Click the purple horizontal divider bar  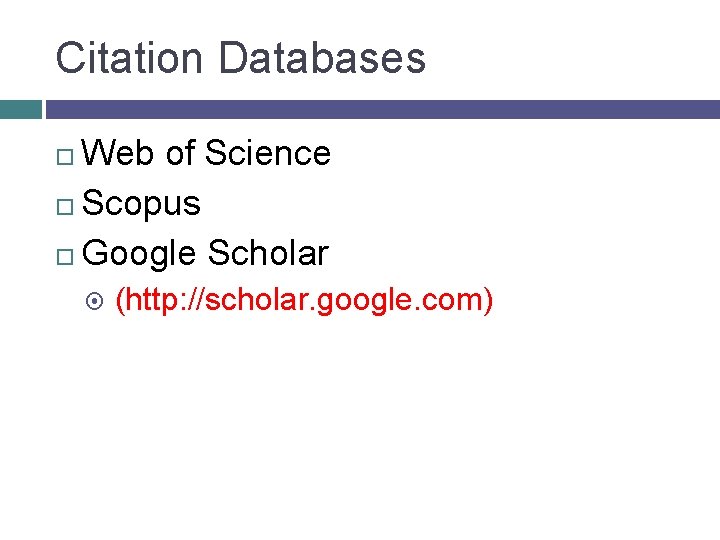[382, 108]
